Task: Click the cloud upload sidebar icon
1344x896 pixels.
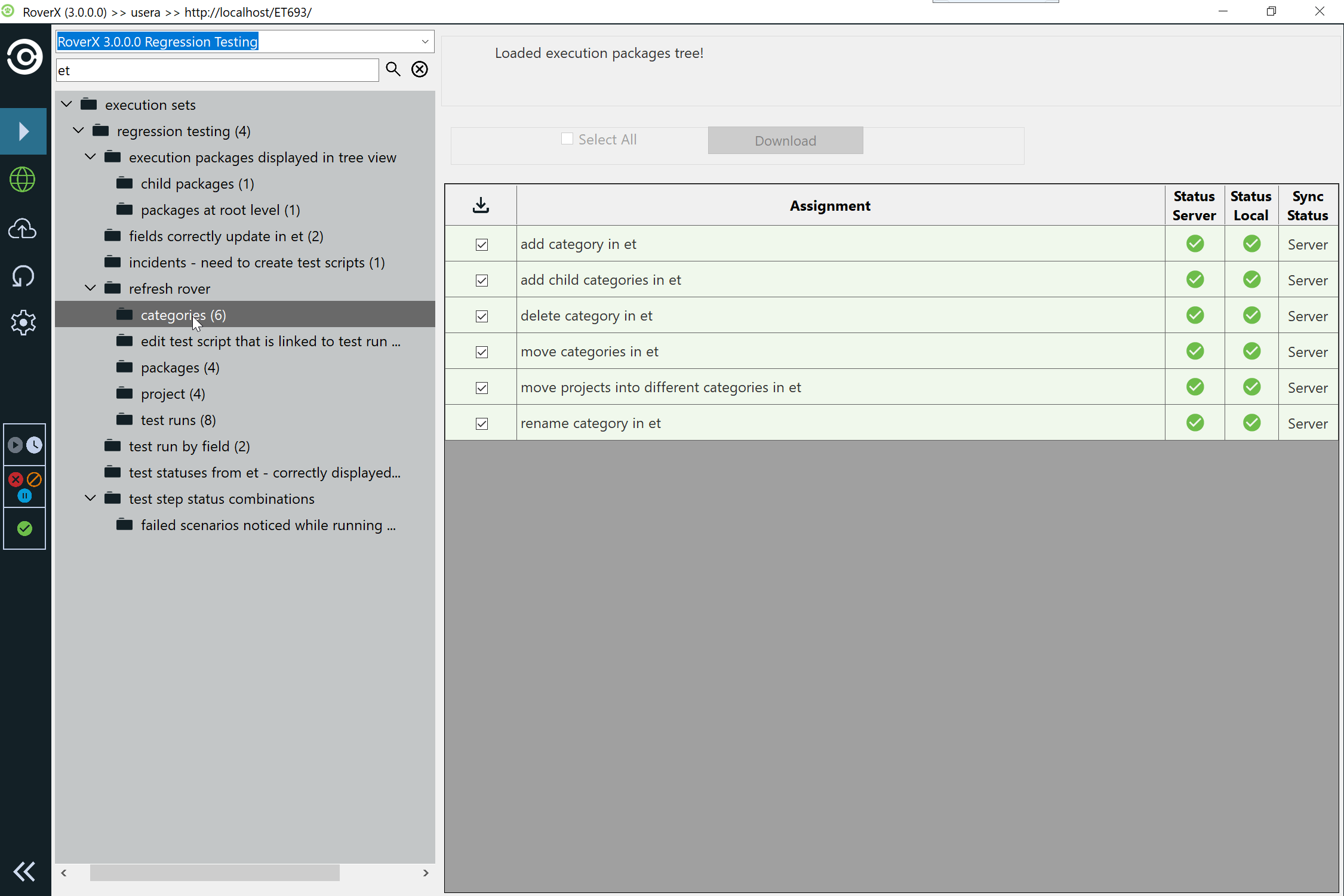Action: tap(23, 229)
